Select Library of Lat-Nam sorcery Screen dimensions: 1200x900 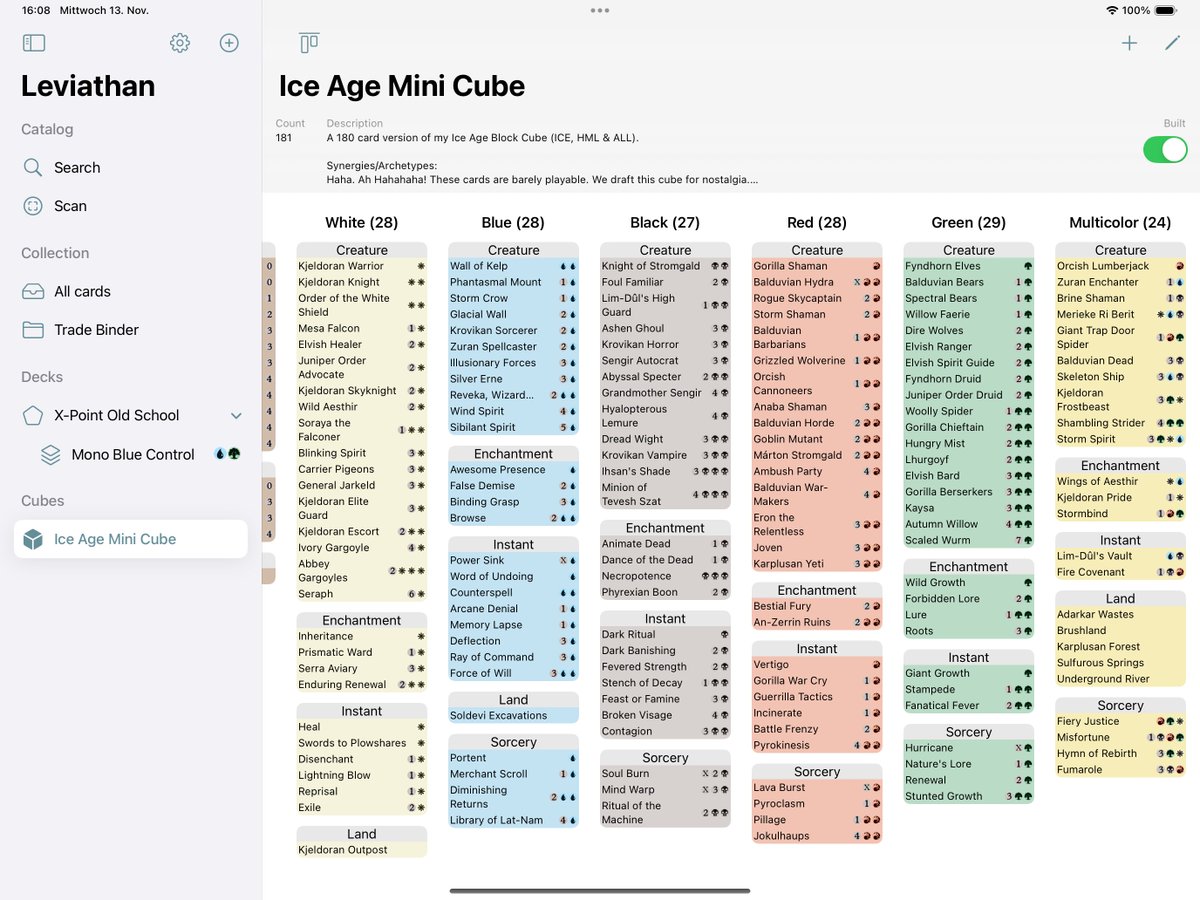513,820
